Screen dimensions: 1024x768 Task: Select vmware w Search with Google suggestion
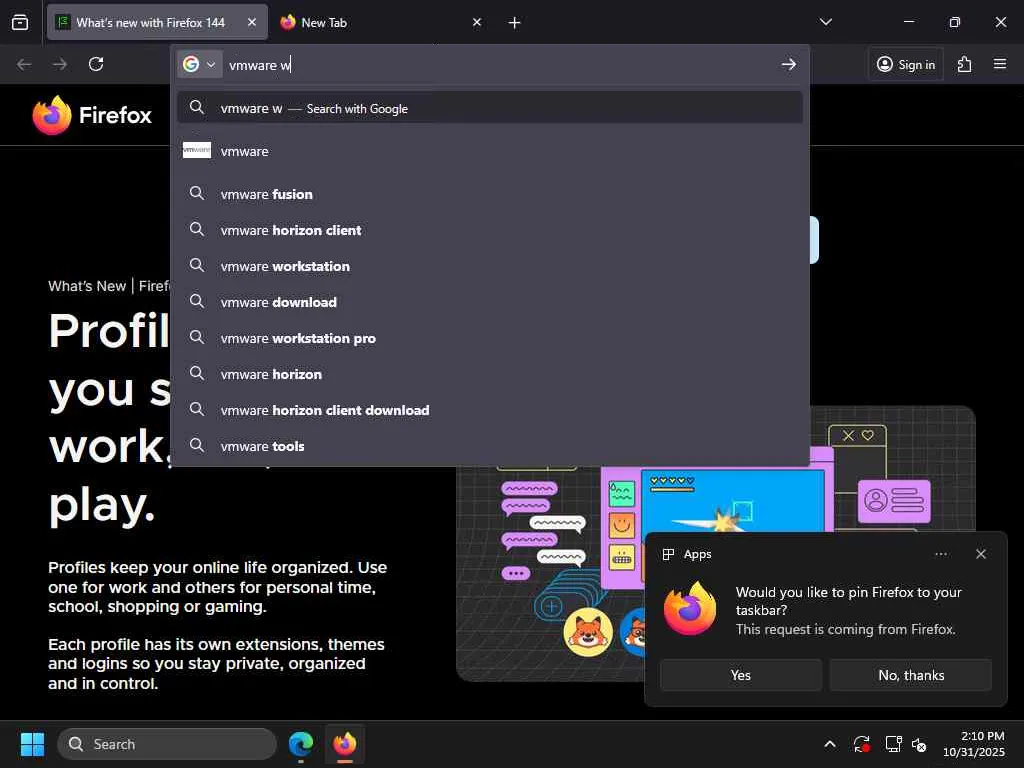coord(490,108)
